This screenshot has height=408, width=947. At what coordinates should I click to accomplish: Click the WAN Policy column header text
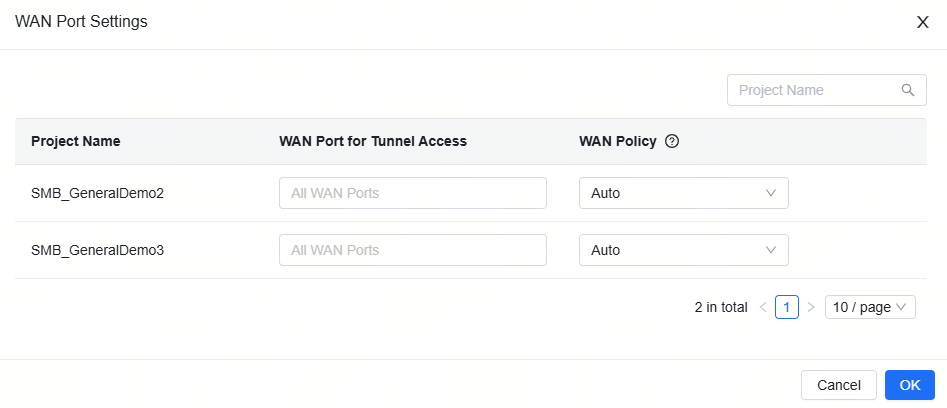point(617,141)
